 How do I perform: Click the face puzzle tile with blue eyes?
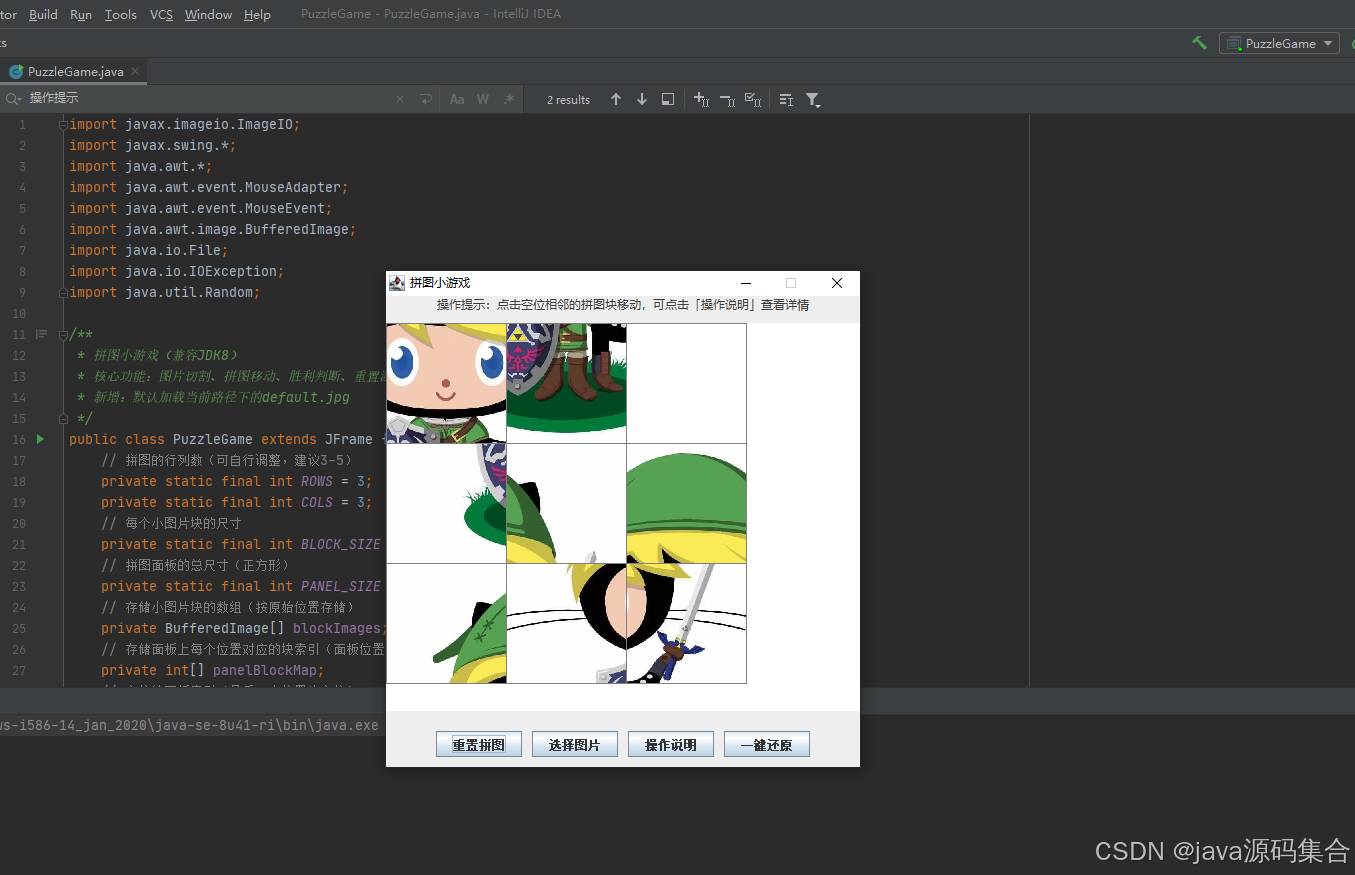(446, 383)
